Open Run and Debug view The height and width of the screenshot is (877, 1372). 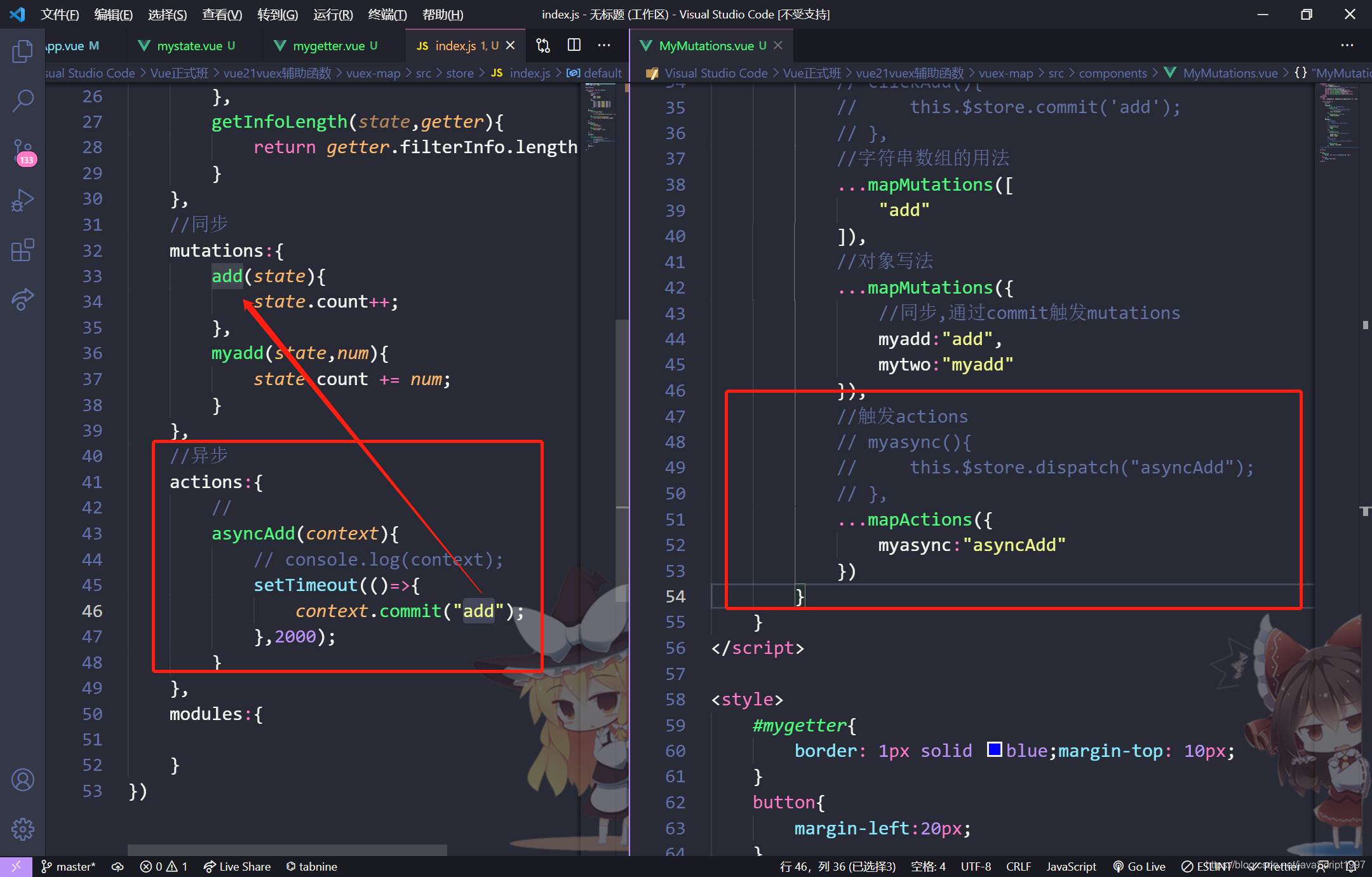pyautogui.click(x=22, y=200)
